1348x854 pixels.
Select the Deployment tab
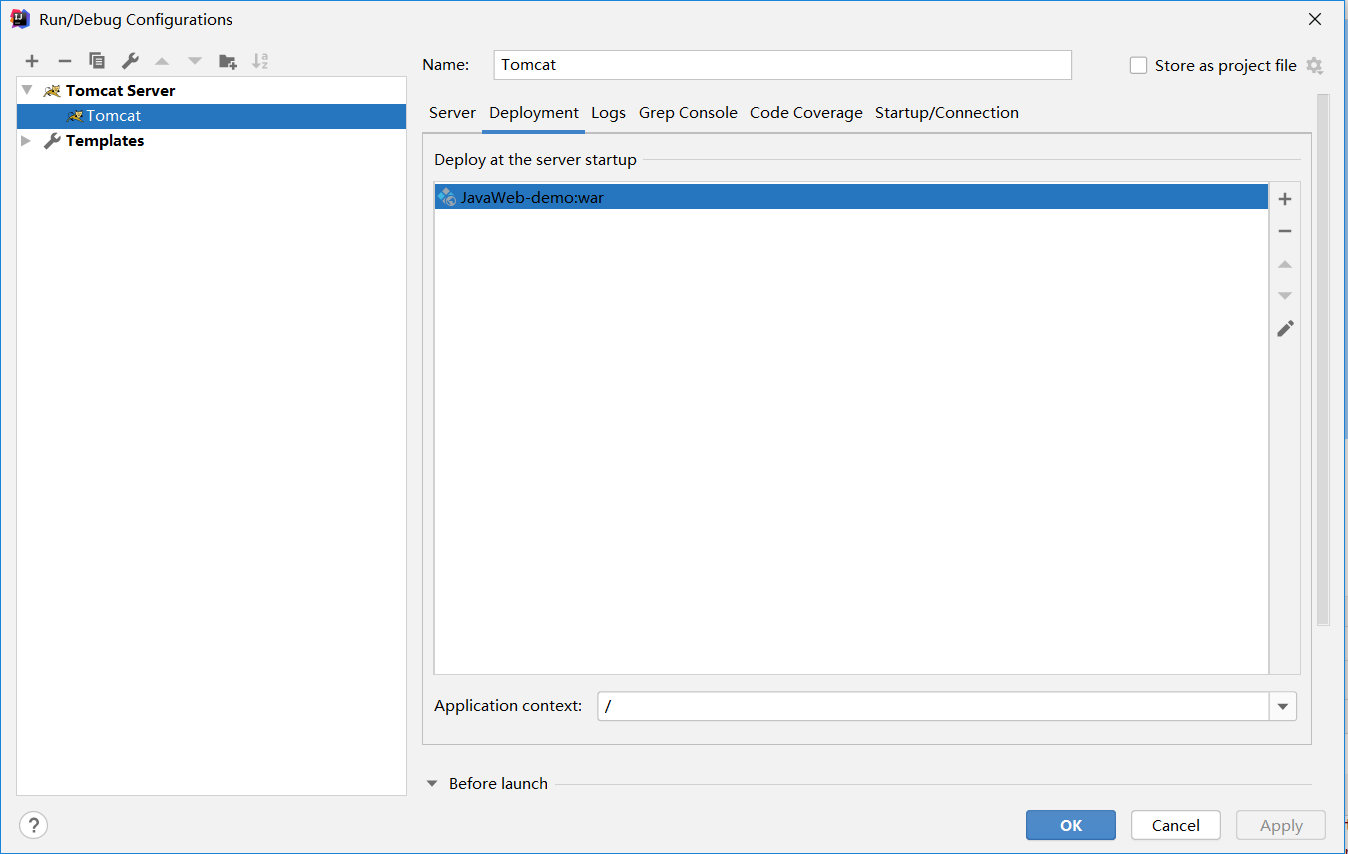pos(534,113)
